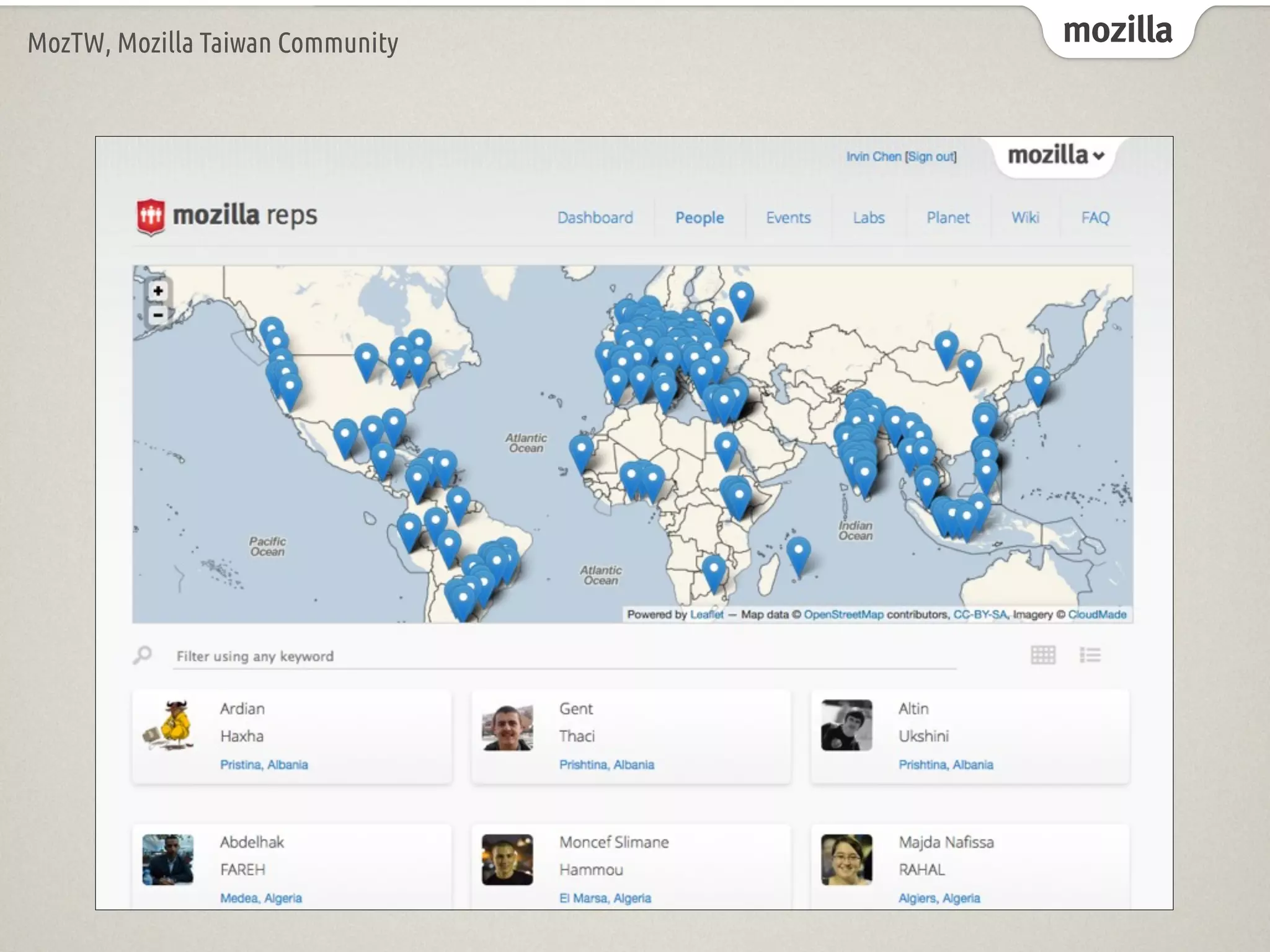Open the mozilla dropdown tab
The image size is (1270, 952).
pyautogui.click(x=1055, y=156)
